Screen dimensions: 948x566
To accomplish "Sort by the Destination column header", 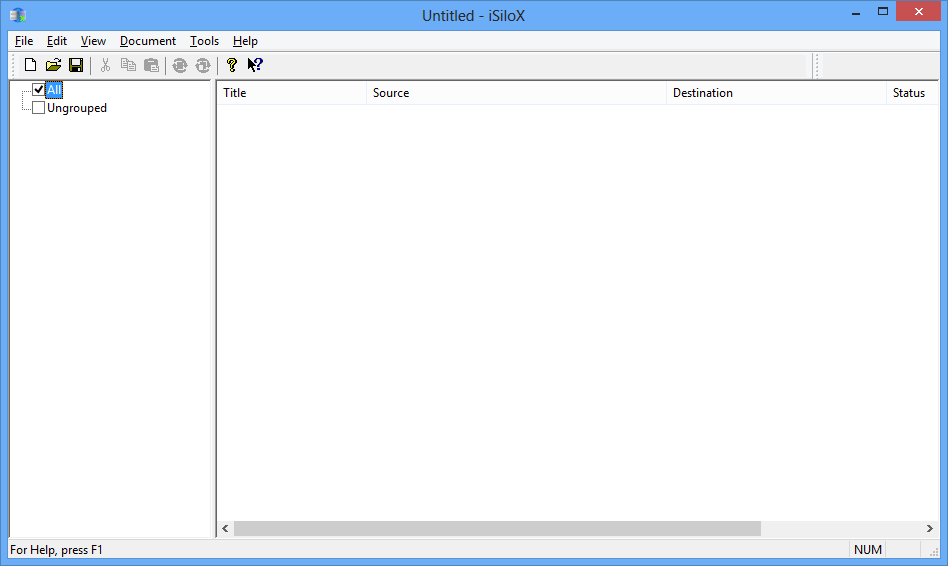I will coord(776,93).
